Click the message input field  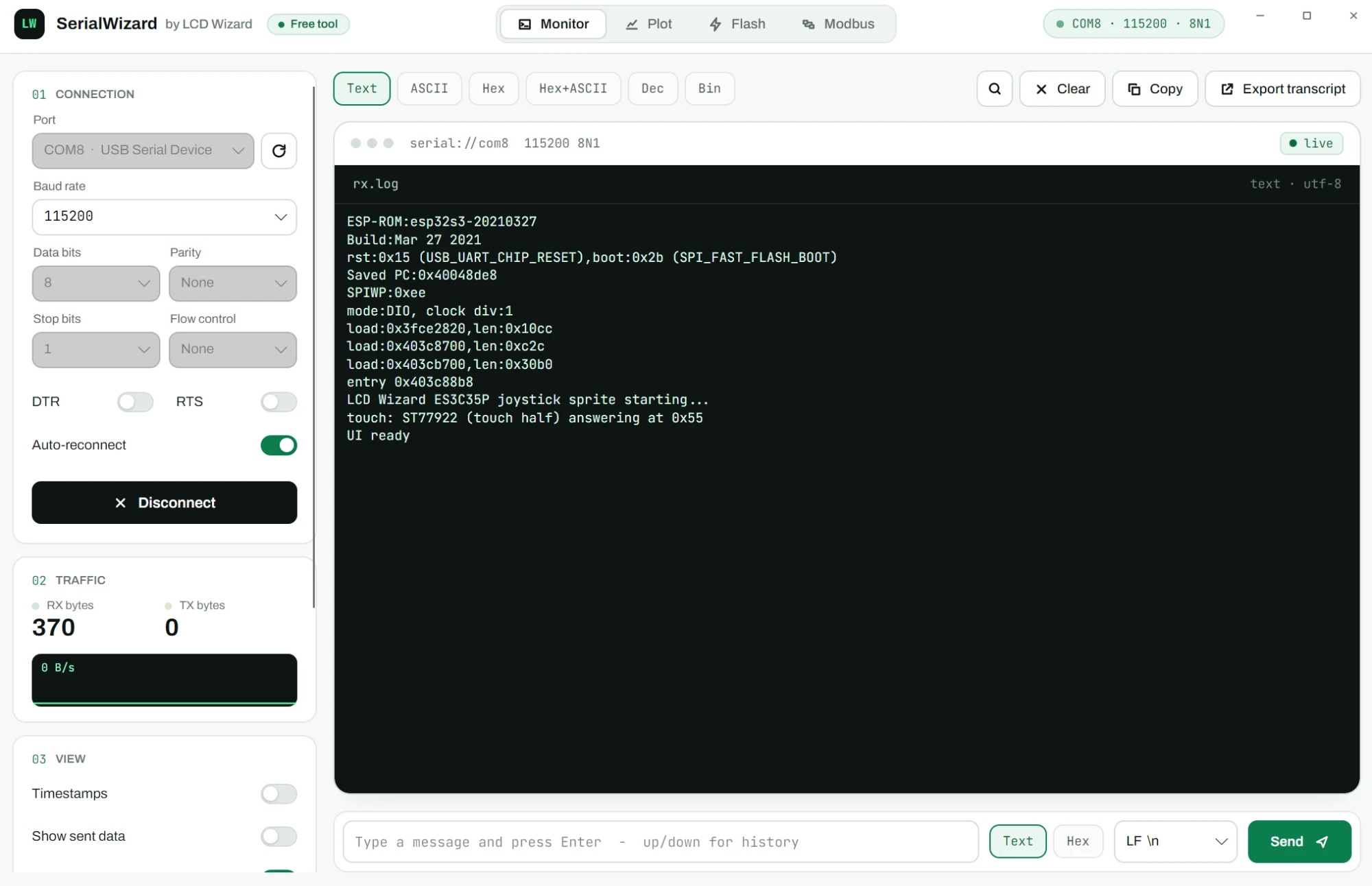click(x=660, y=841)
